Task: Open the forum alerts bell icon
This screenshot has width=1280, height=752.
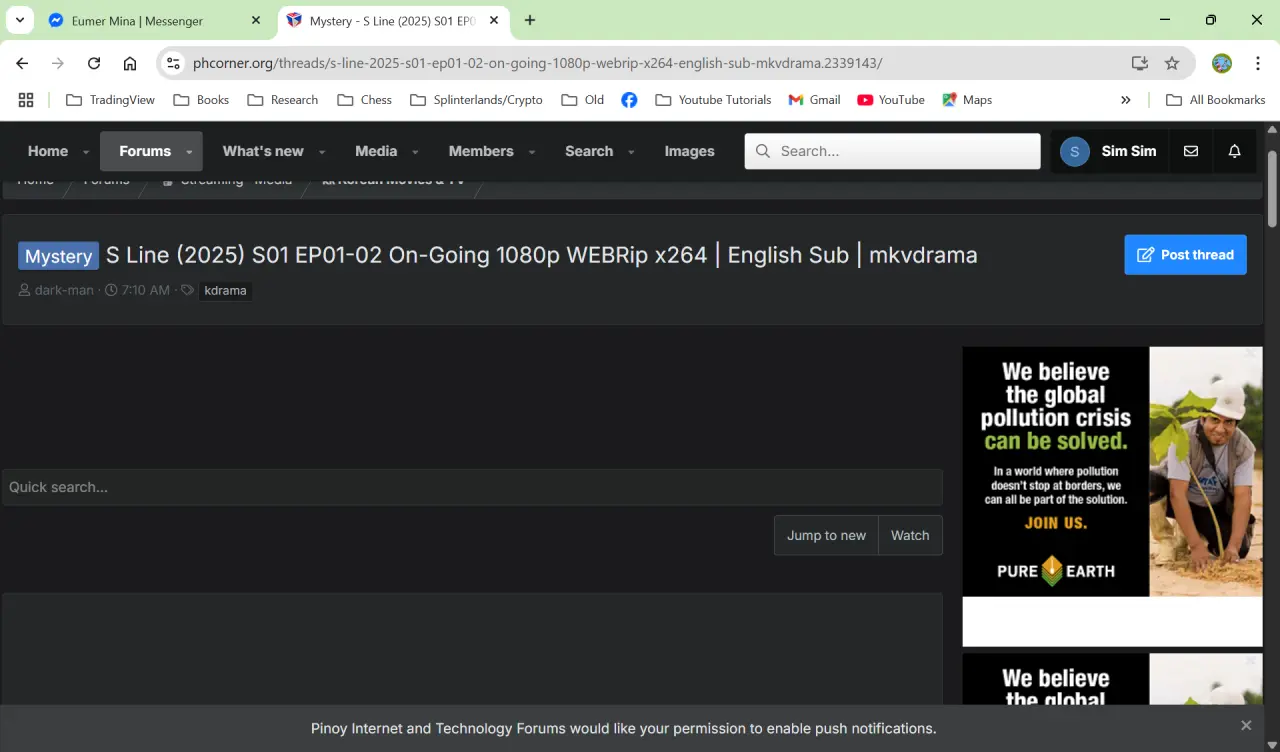Action: (x=1235, y=151)
